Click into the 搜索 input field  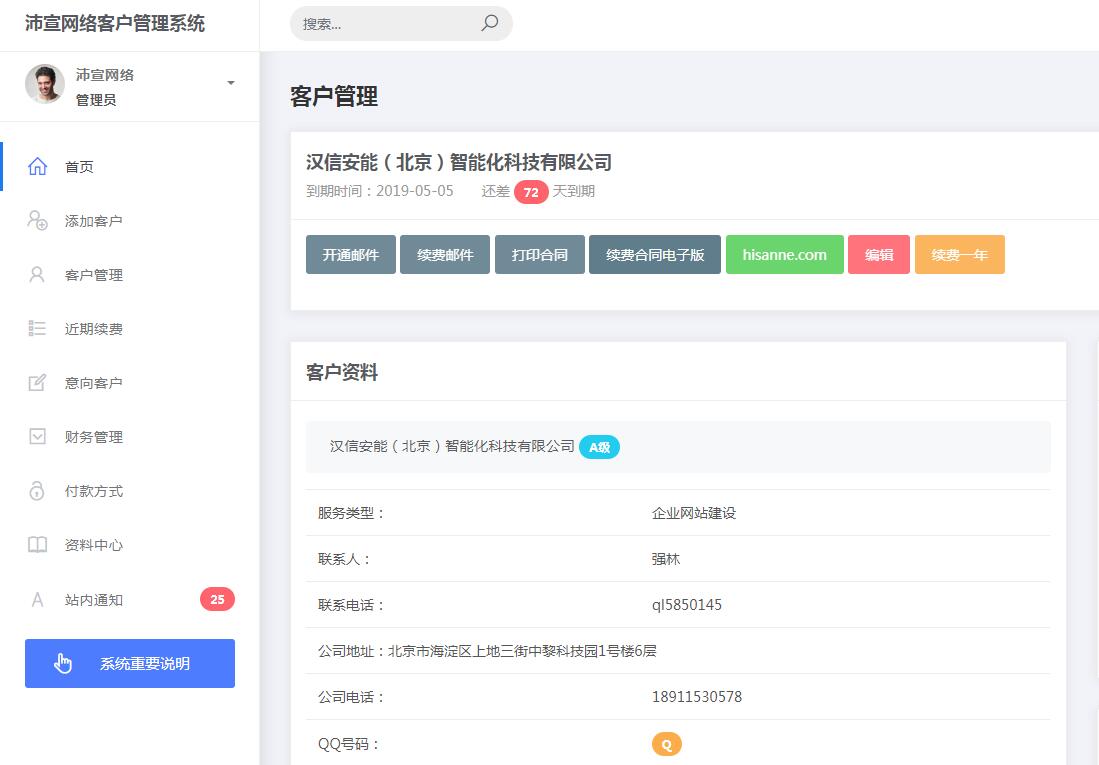(385, 24)
